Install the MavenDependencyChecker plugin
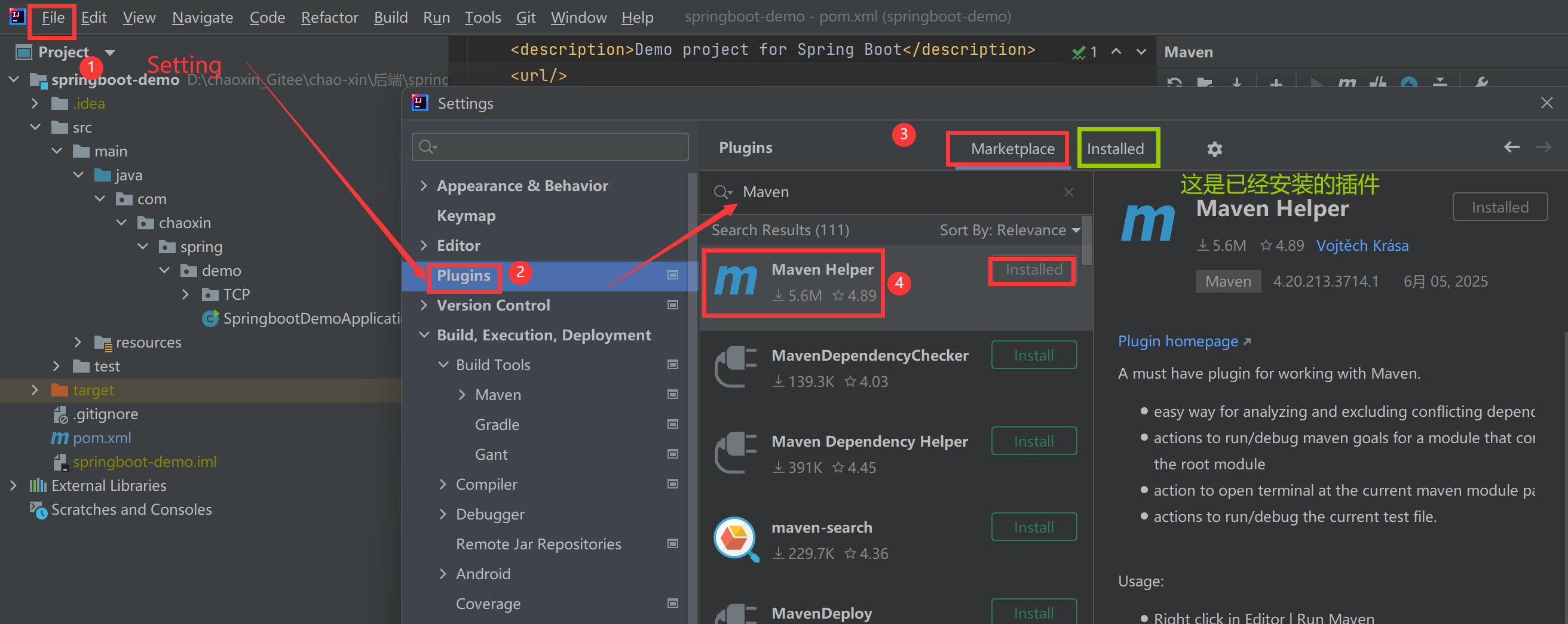Screen dimensions: 1568x624 pos(1034,355)
